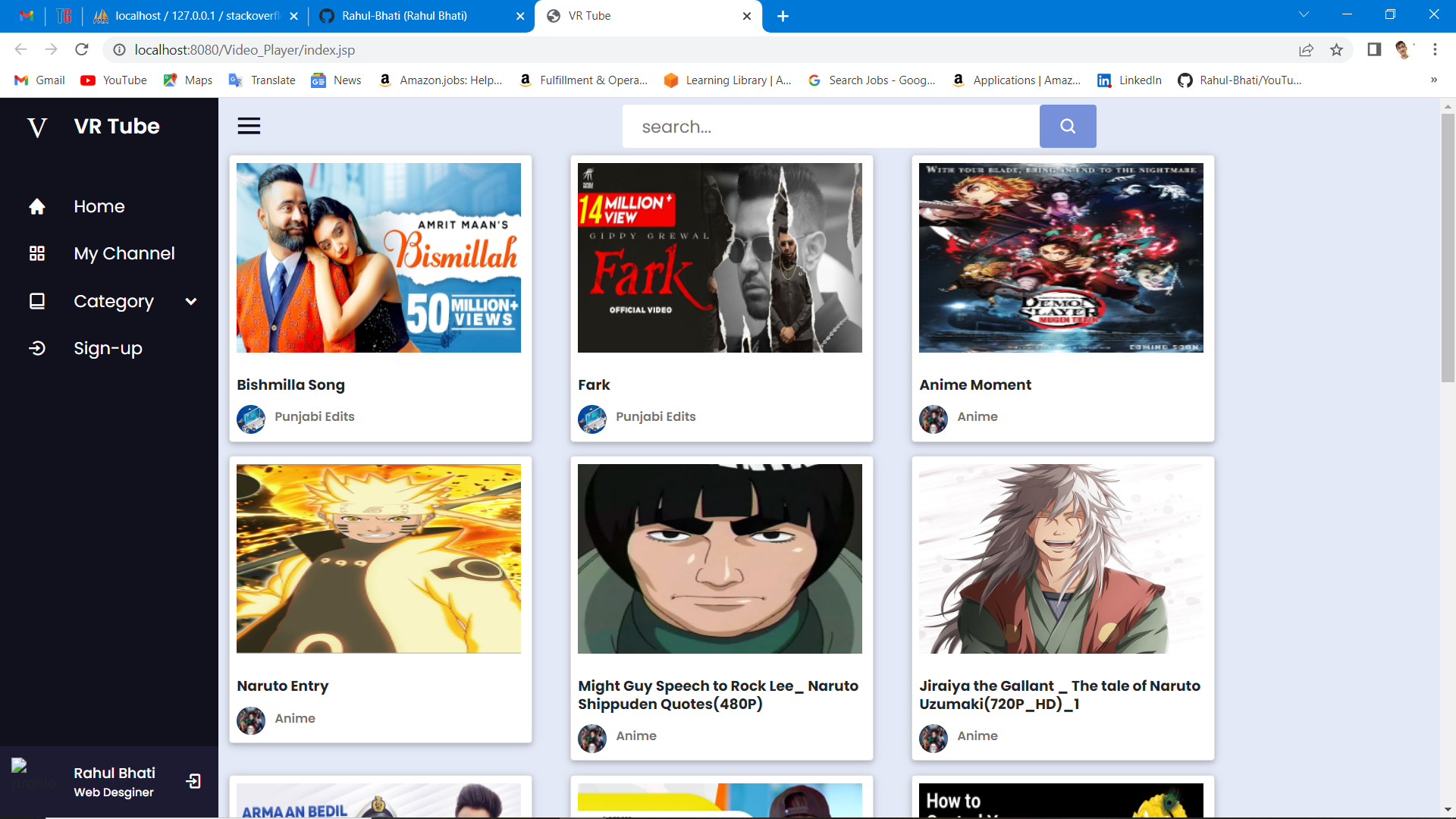1456x819 pixels.
Task: Click the page vertical scrollbar thumb
Action: coord(1448,247)
